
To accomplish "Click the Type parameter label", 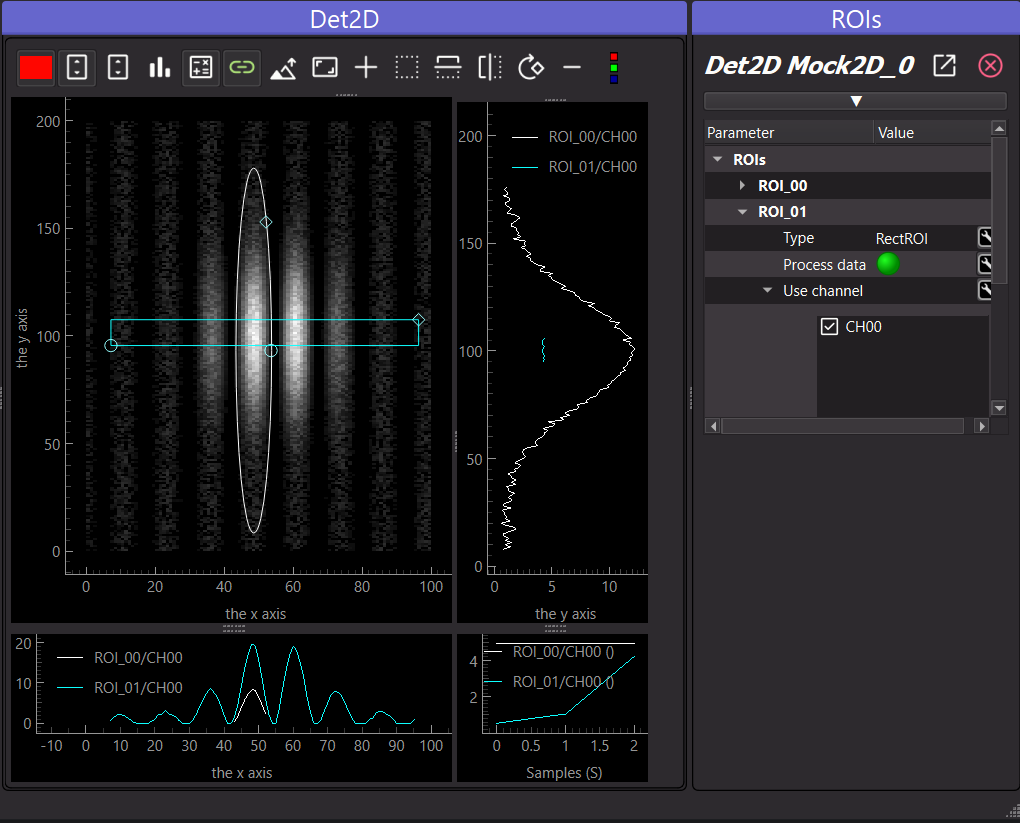I will point(798,238).
